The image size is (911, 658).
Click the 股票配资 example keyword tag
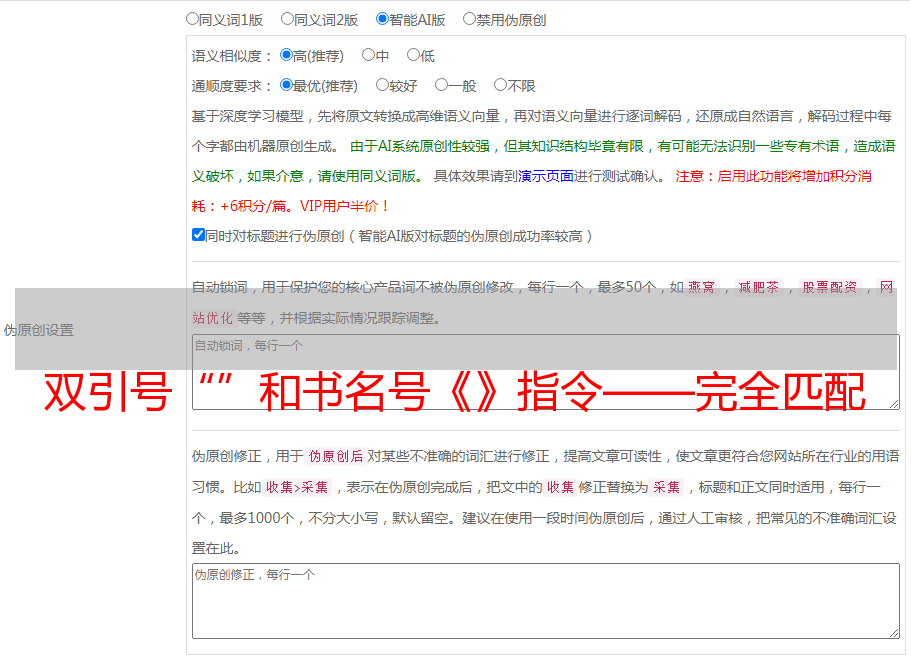click(x=830, y=287)
